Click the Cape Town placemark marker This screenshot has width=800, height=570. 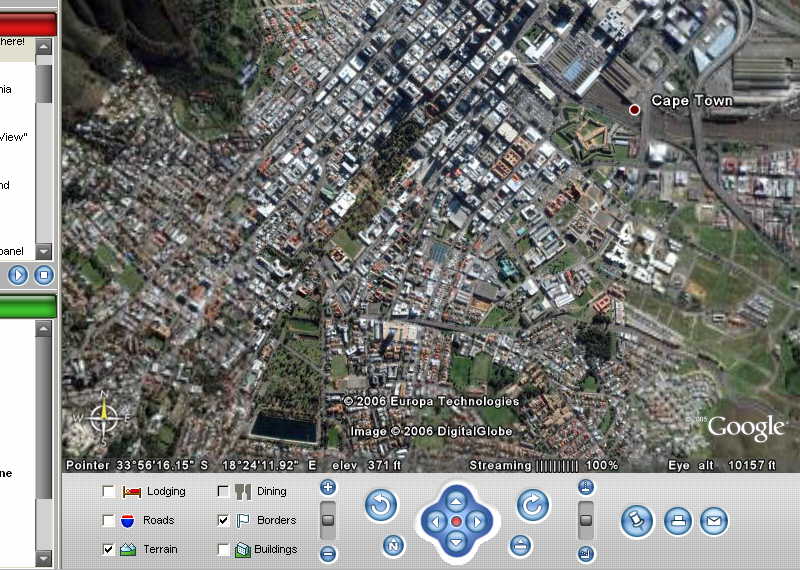pyautogui.click(x=634, y=109)
